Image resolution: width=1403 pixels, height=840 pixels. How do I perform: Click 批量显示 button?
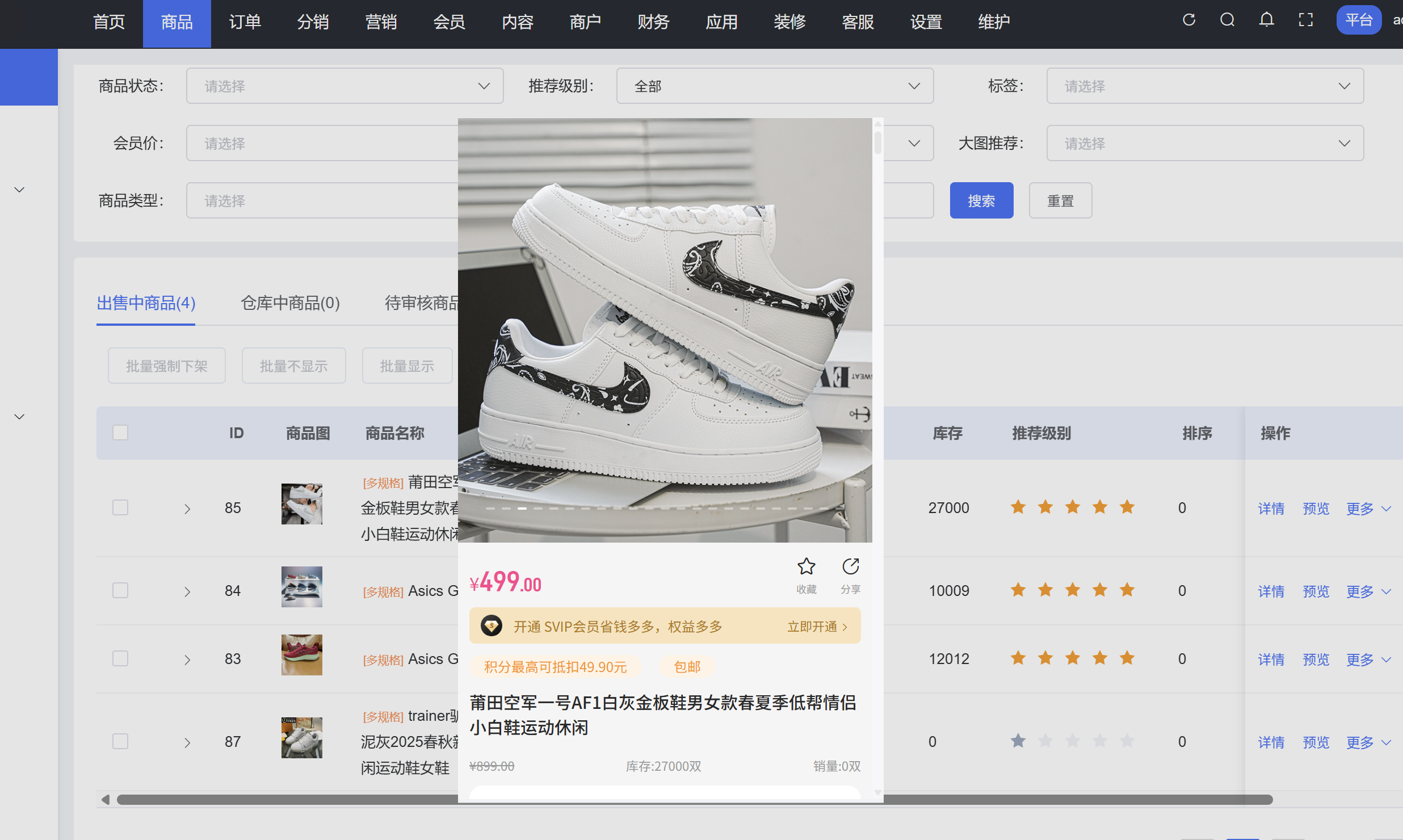407,366
